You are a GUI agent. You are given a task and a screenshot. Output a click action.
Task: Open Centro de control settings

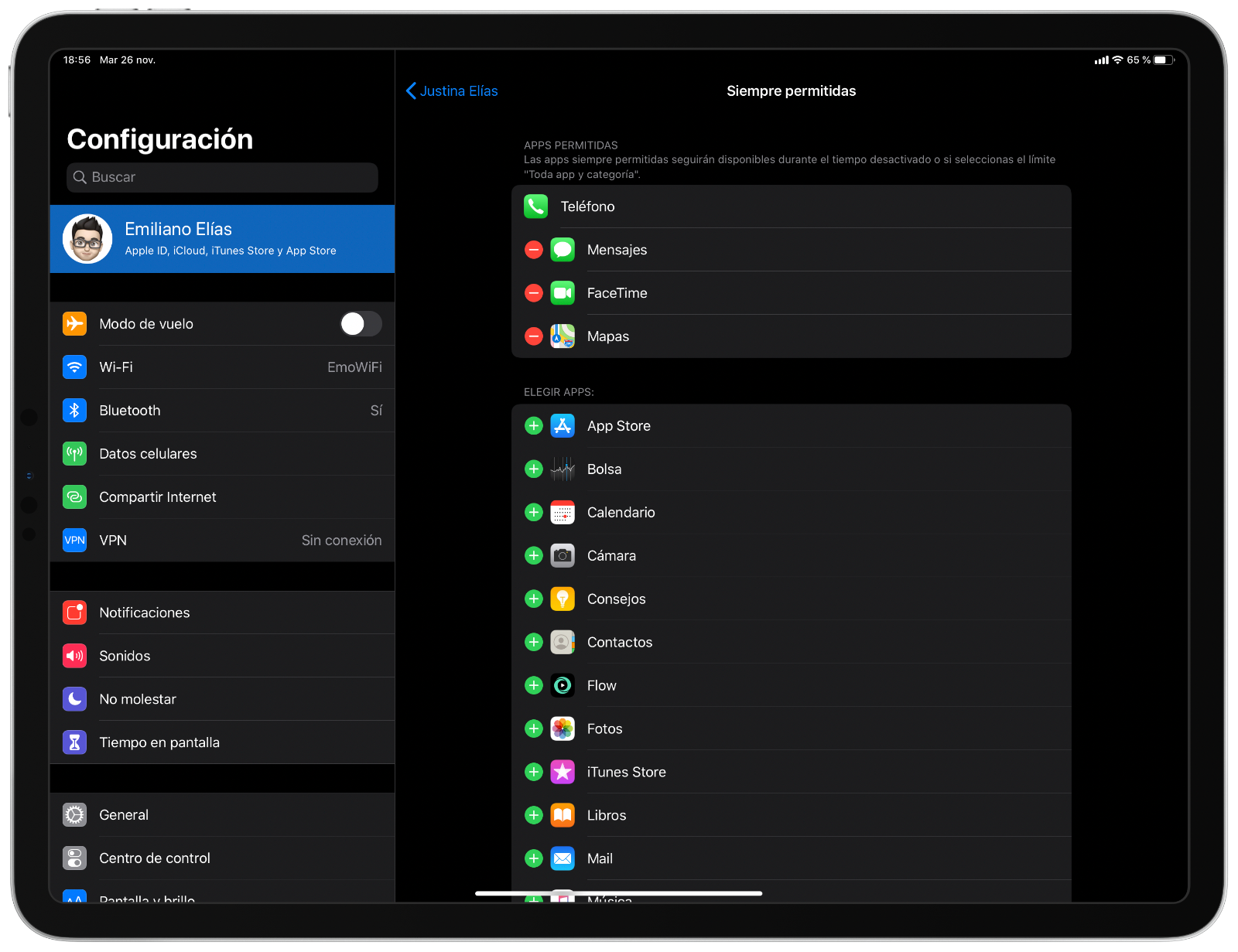[x=222, y=858]
